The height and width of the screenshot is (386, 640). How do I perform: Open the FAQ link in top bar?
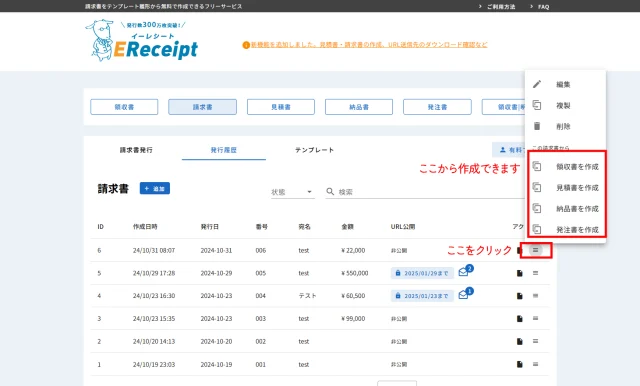coord(543,7)
